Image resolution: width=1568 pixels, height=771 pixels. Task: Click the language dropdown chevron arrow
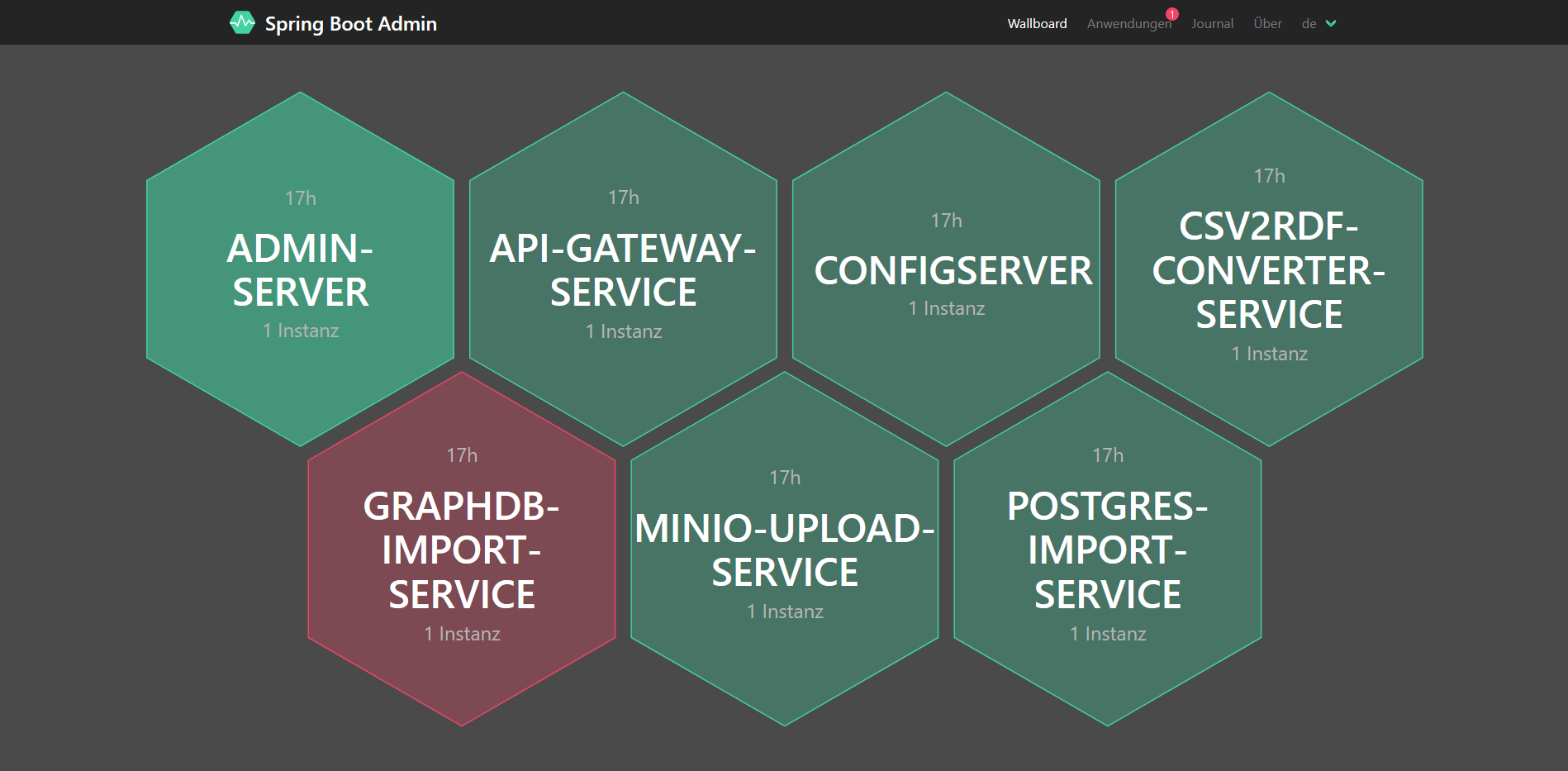[1331, 23]
